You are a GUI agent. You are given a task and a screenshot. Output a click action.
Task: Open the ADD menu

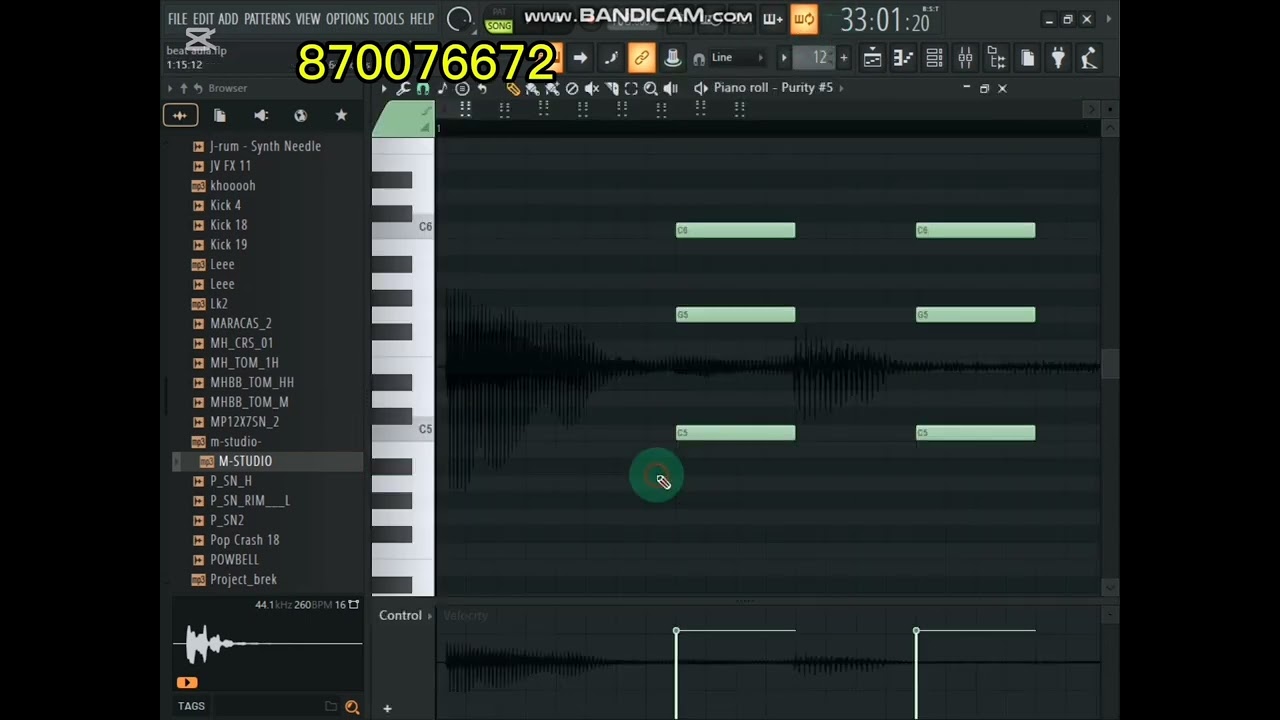click(229, 19)
